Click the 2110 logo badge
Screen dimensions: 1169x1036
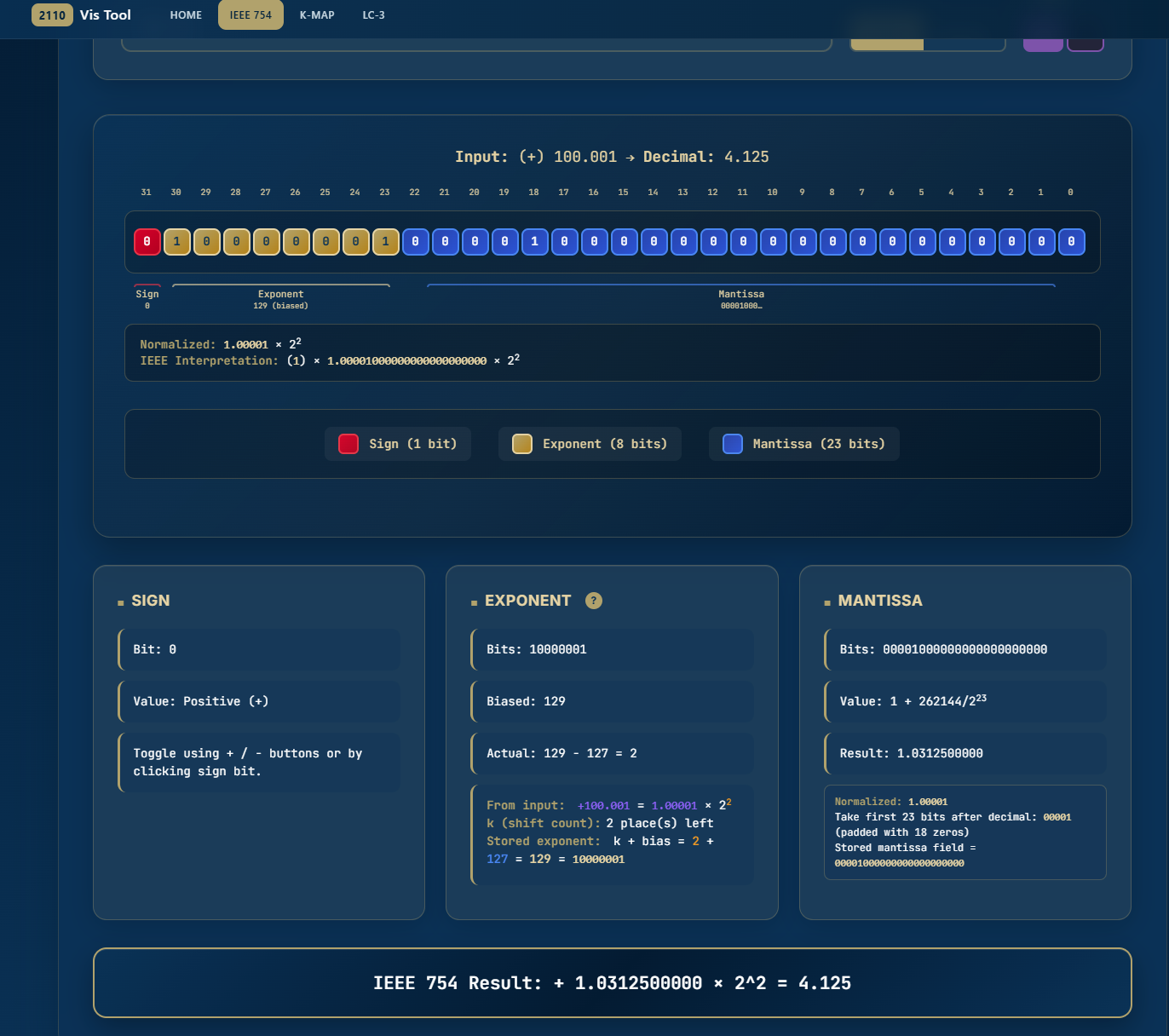click(x=52, y=14)
